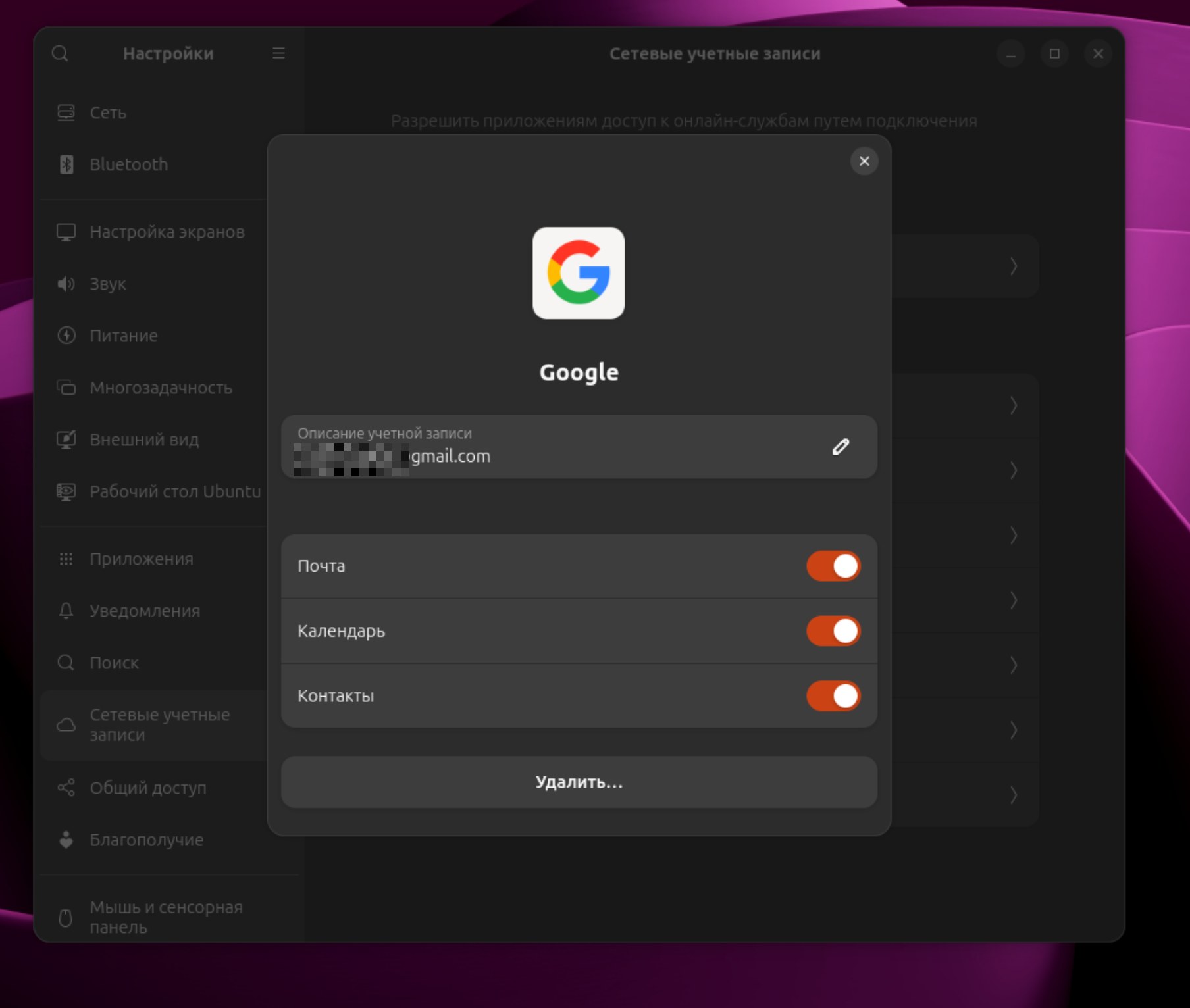This screenshot has width=1190, height=1008.
Task: Click the Google logo icon
Action: [579, 273]
